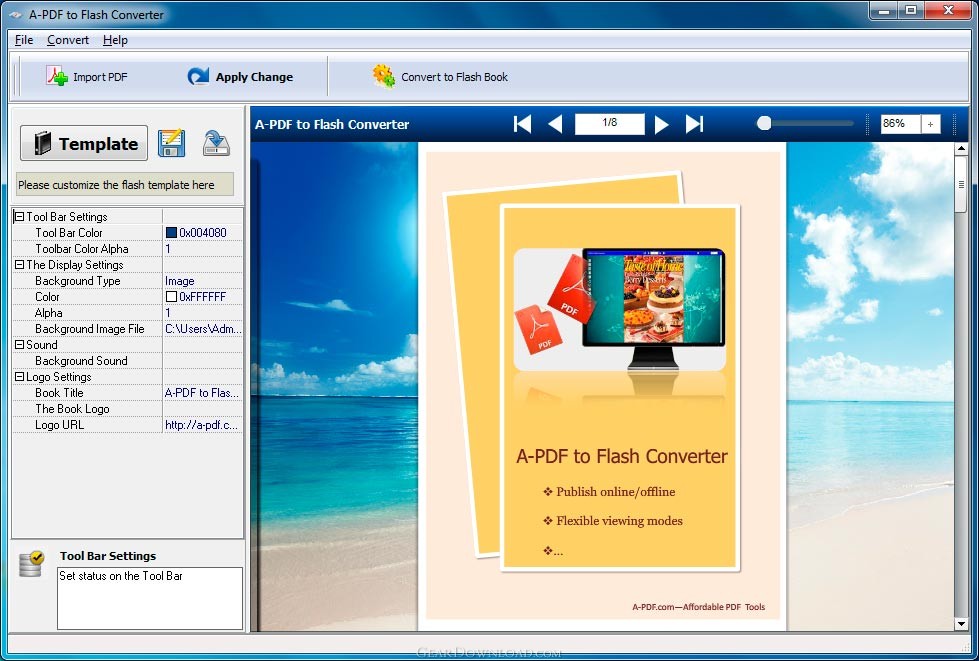Jump to the first page of the flipbook
The width and height of the screenshot is (979, 661).
[523, 124]
